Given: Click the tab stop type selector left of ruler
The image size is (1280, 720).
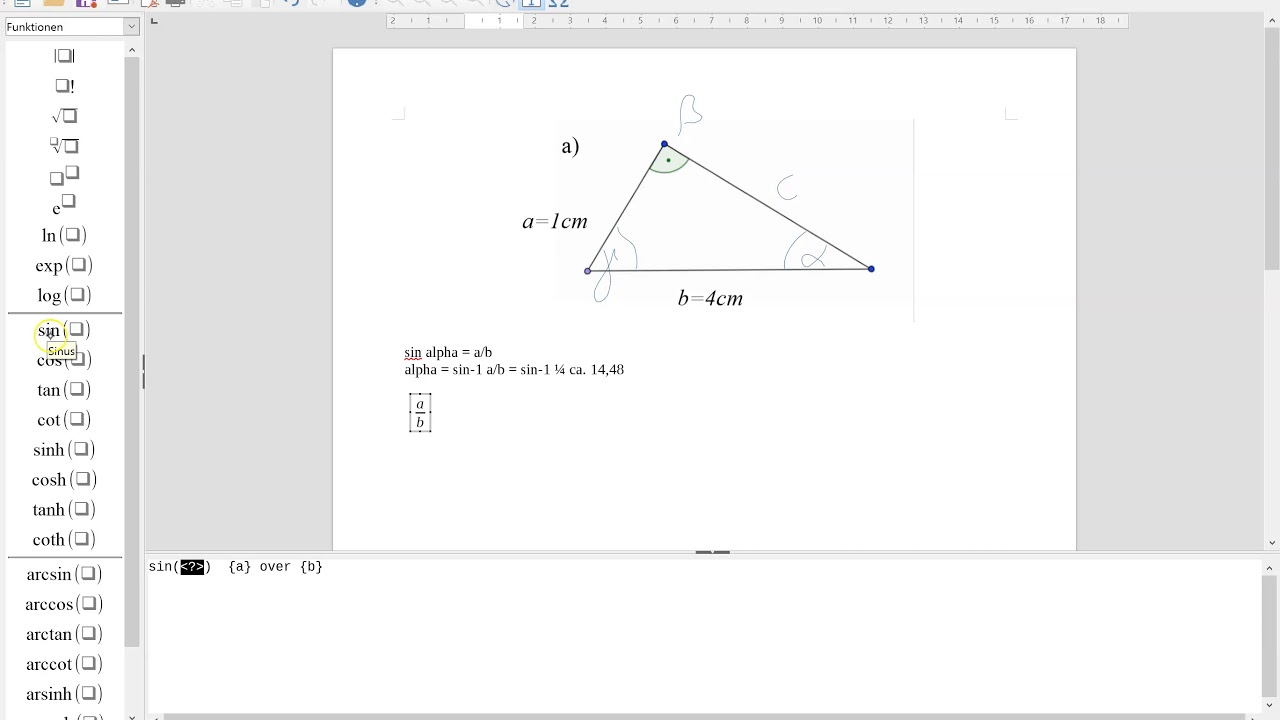Looking at the screenshot, I should pos(153,20).
